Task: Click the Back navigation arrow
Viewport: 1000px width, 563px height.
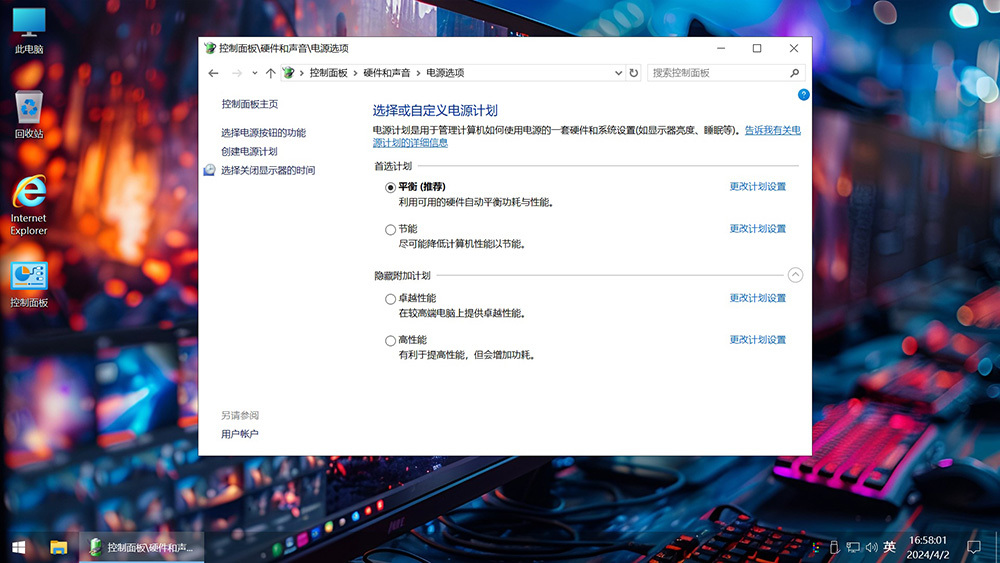Action: point(213,73)
